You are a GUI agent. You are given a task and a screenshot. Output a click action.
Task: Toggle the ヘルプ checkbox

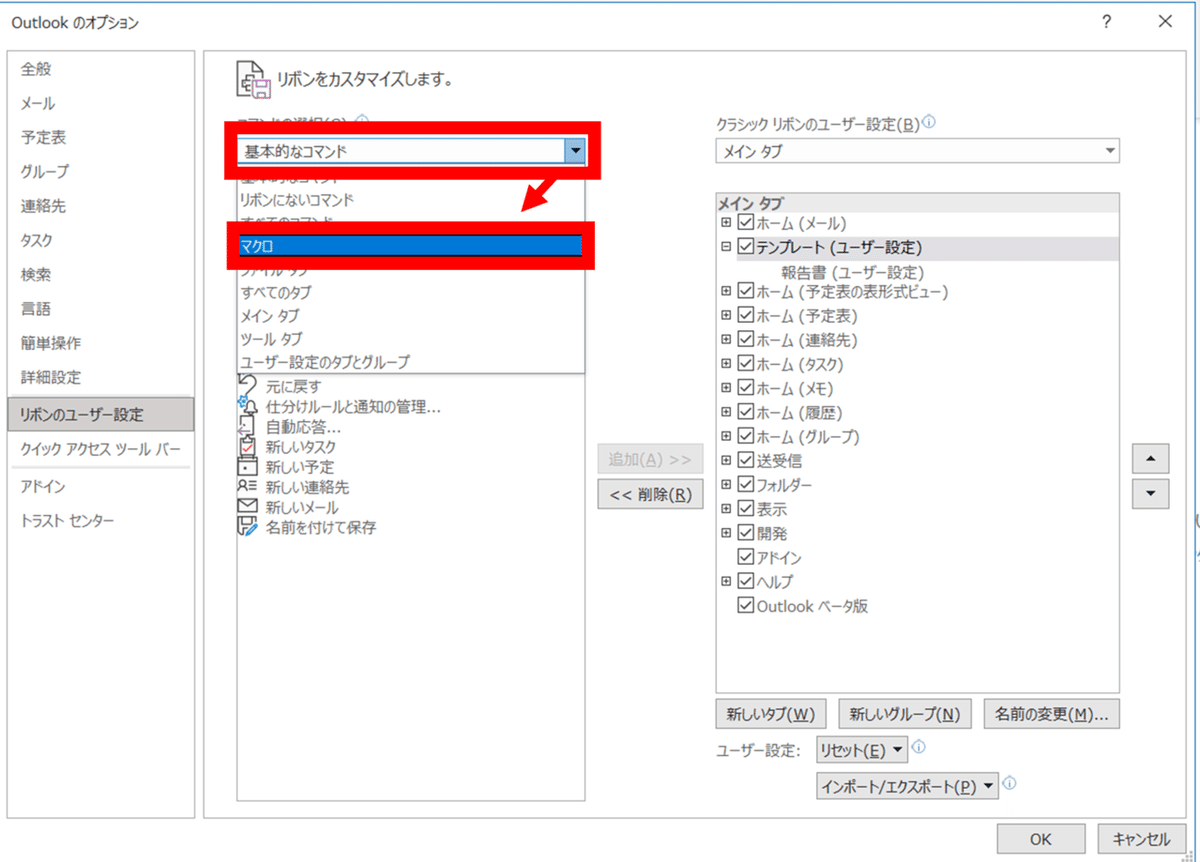click(745, 581)
